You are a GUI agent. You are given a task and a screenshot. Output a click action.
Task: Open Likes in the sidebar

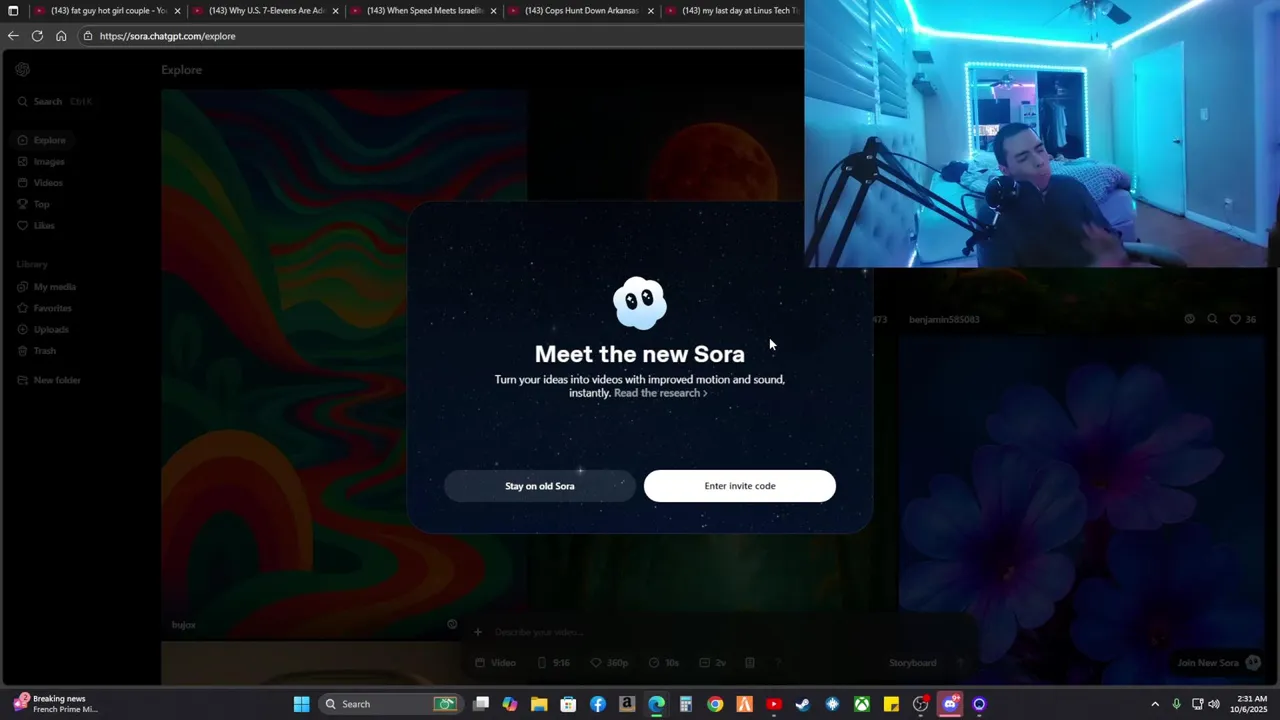[36, 225]
